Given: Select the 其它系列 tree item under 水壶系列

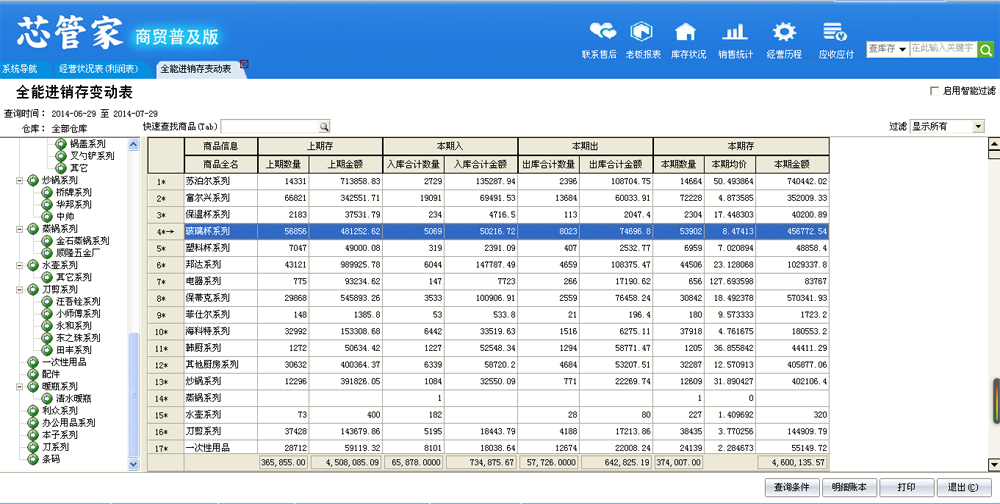Looking at the screenshot, I should [74, 277].
